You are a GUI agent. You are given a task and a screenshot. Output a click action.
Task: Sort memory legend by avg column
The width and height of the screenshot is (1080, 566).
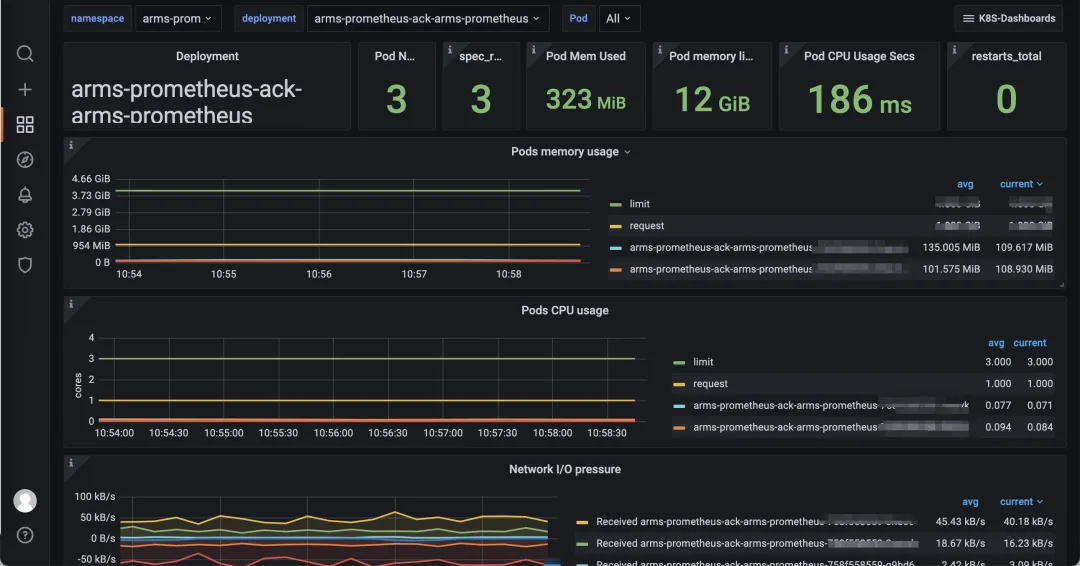coord(965,184)
